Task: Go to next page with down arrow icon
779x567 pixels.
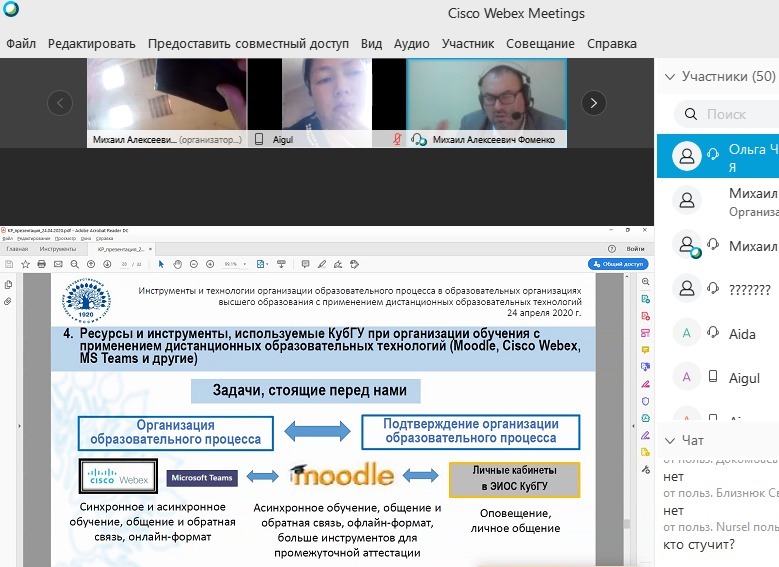Action: (x=107, y=264)
